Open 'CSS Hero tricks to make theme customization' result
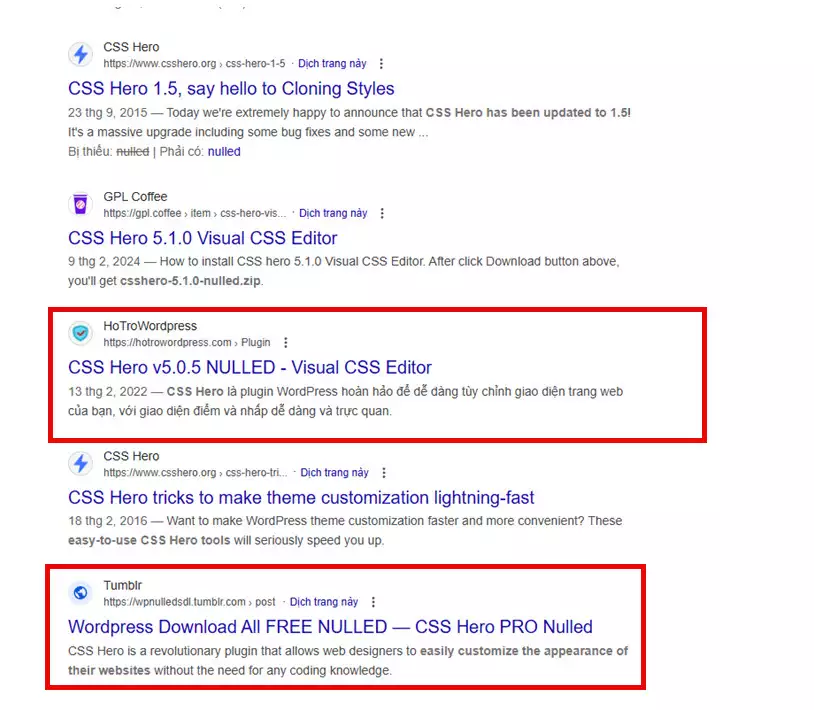 (301, 498)
